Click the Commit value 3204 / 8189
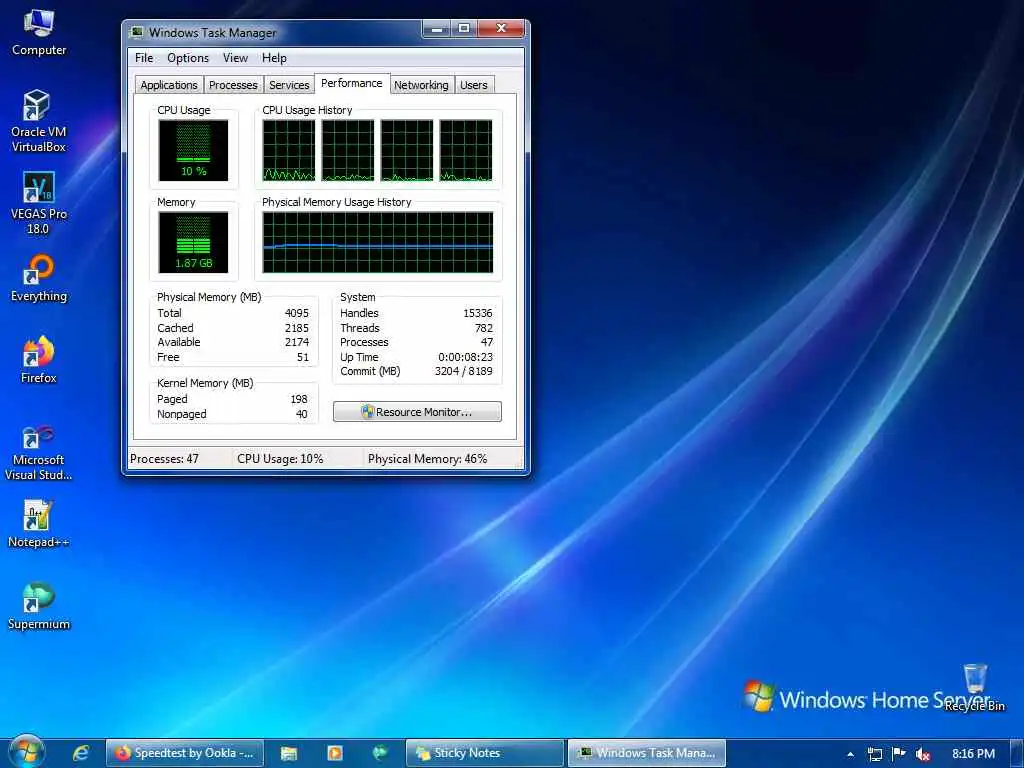Screen dimensions: 1024x768 coord(464,371)
